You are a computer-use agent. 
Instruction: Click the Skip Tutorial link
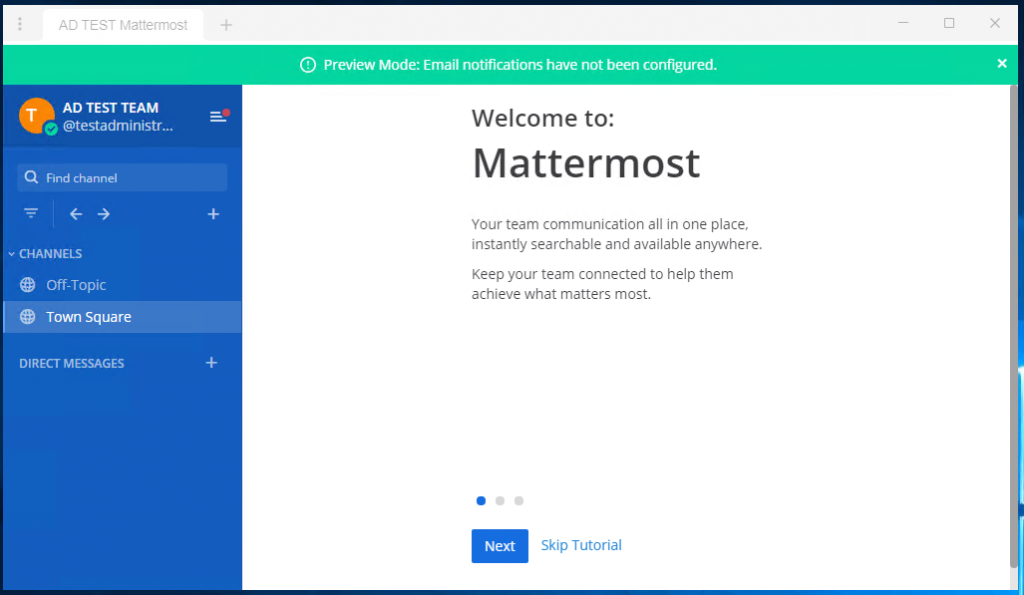coord(581,545)
